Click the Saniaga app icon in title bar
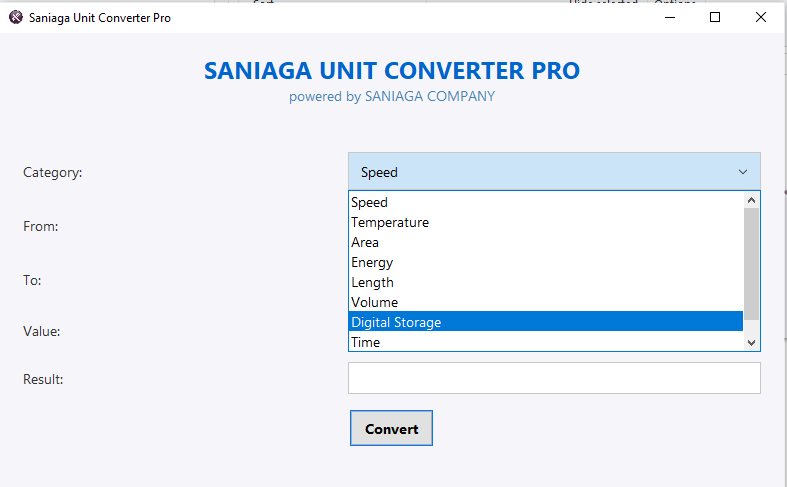The image size is (787, 487). tap(16, 18)
